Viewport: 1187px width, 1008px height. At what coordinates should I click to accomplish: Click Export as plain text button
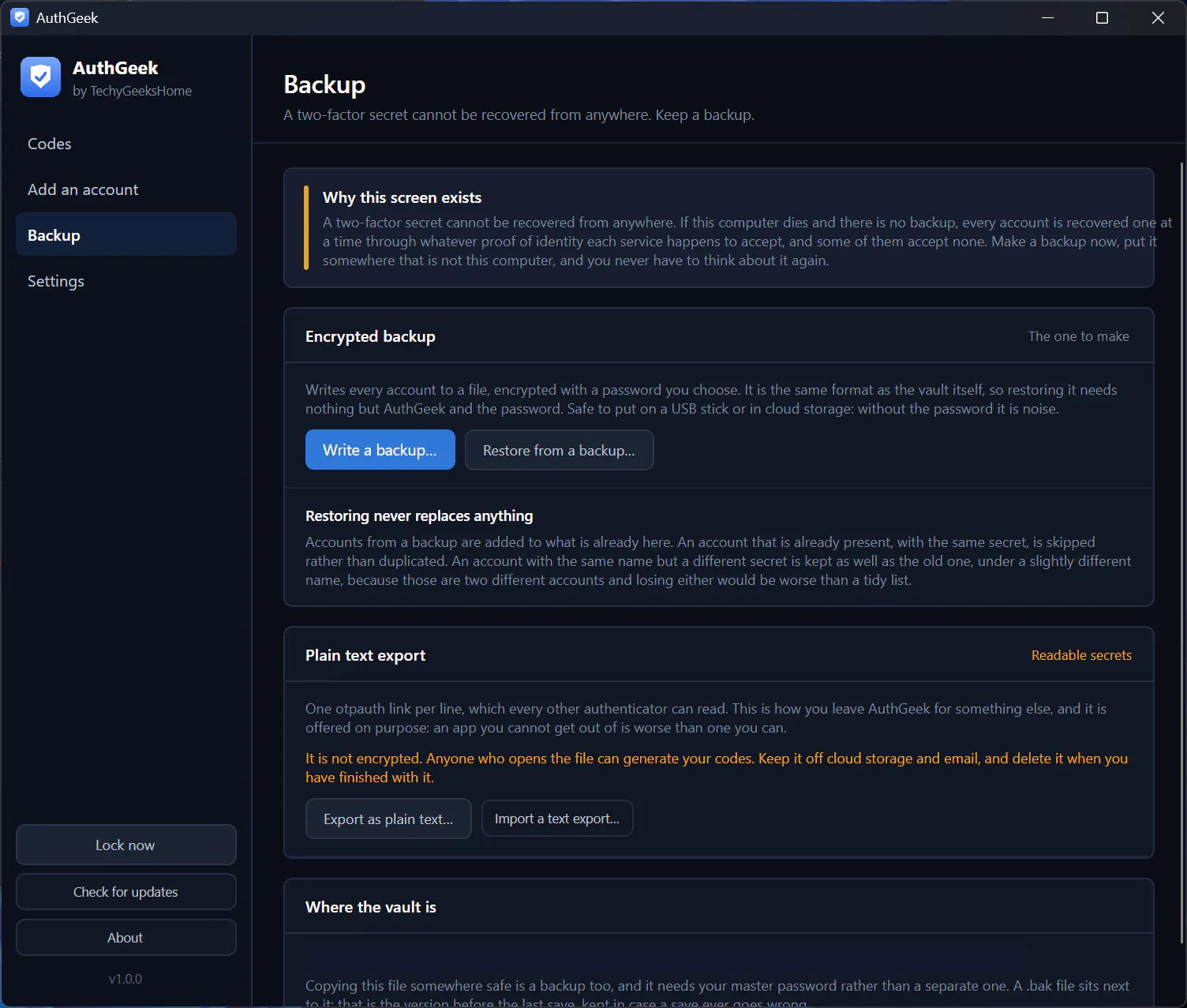[x=388, y=819]
